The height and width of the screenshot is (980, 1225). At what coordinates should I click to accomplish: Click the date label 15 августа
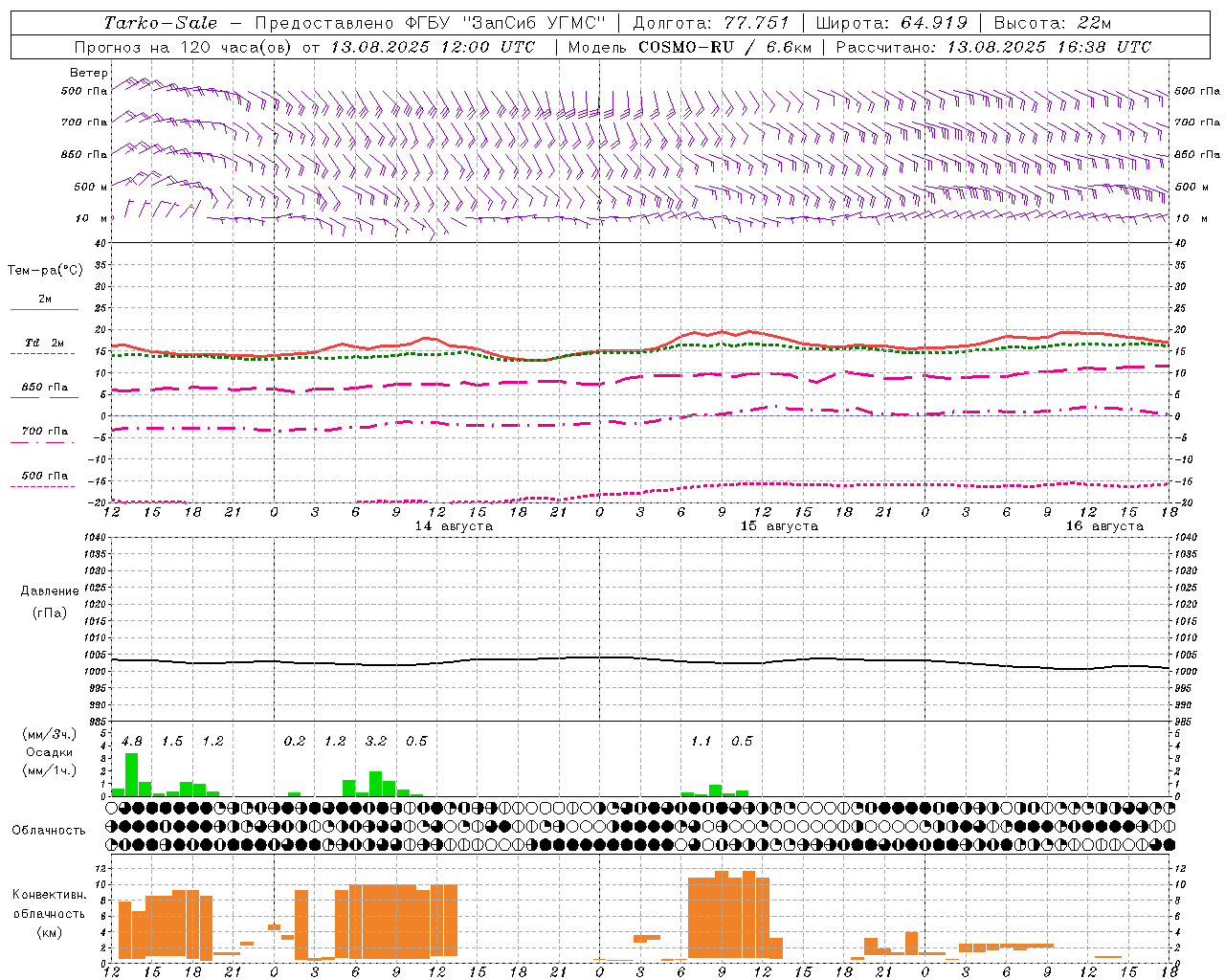click(x=779, y=526)
